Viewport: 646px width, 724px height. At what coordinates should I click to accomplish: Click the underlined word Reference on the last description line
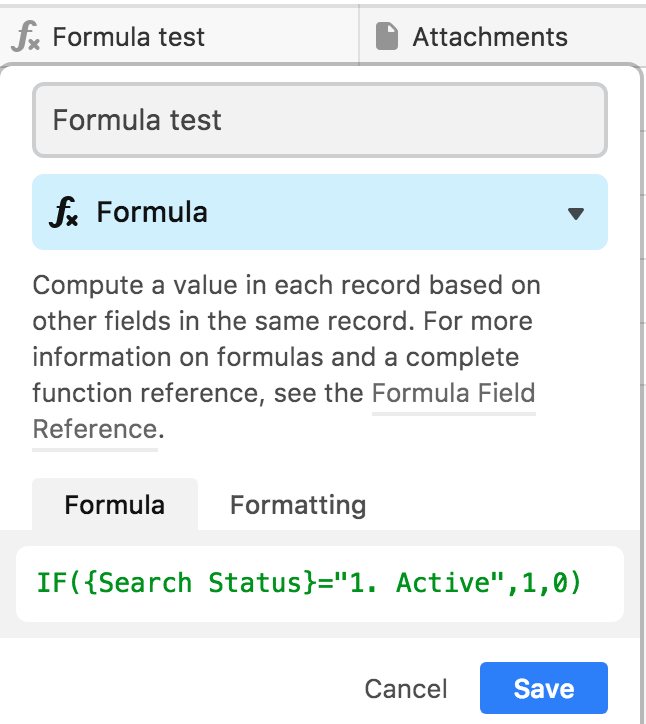pos(95,429)
